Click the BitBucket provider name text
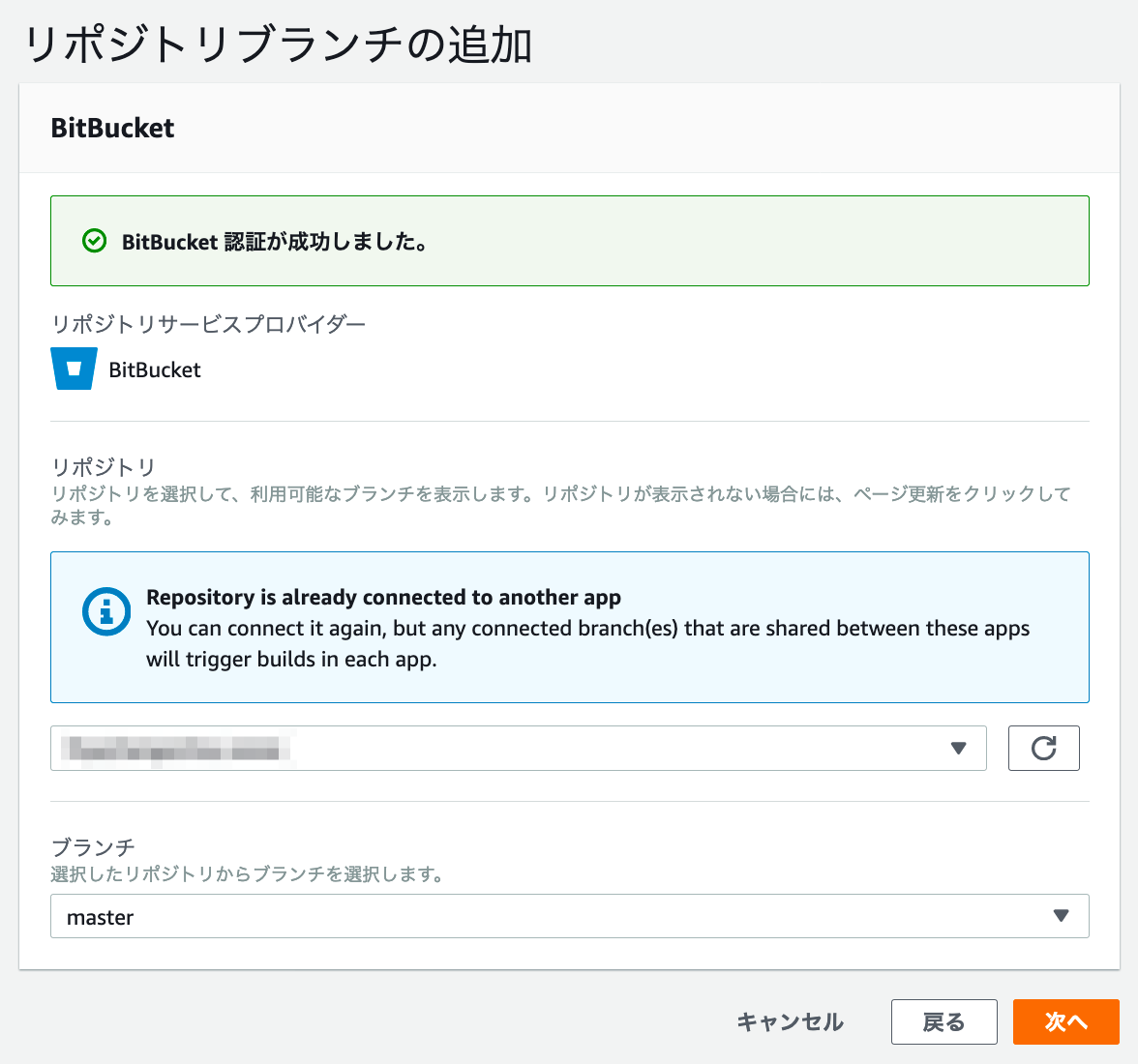Image resolution: width=1138 pixels, height=1064 pixels. click(x=155, y=369)
